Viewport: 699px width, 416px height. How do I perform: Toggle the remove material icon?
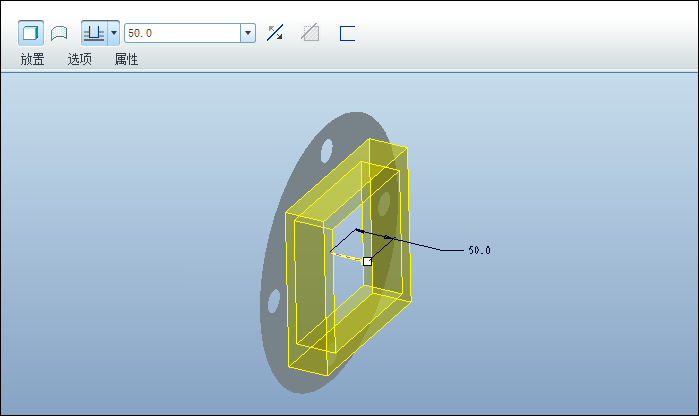[x=310, y=33]
